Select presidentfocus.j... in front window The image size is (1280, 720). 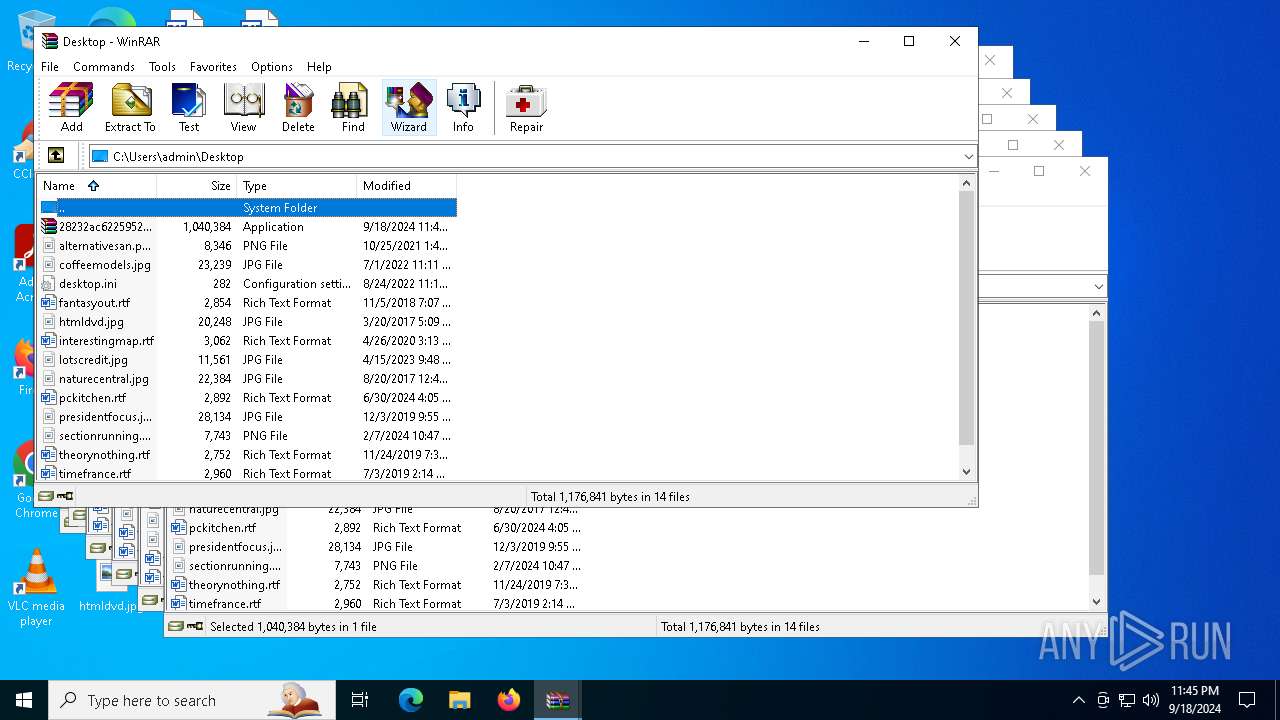click(247, 417)
